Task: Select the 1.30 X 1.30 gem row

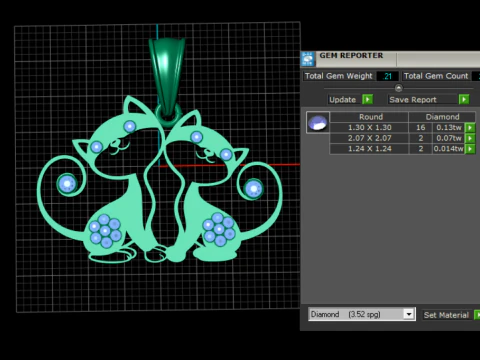Action: [402, 127]
